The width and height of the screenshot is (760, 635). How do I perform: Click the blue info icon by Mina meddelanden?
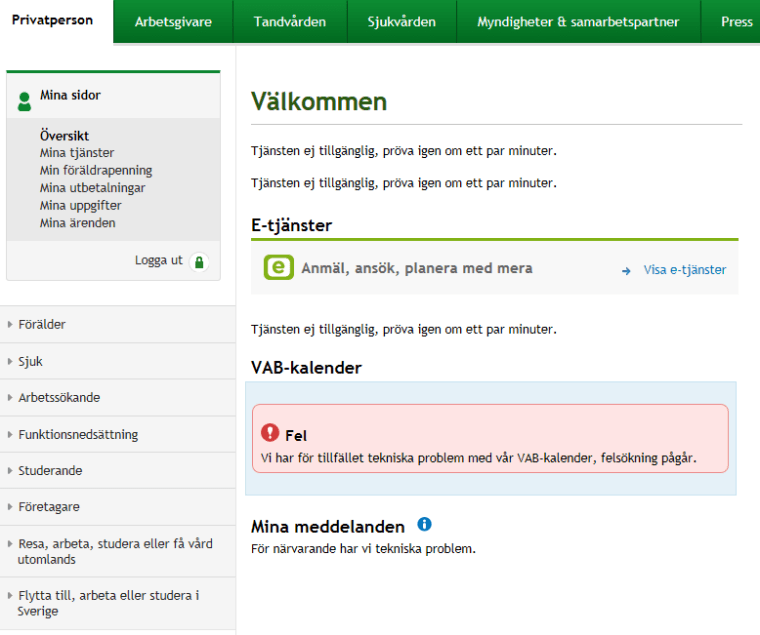pyautogui.click(x=424, y=525)
